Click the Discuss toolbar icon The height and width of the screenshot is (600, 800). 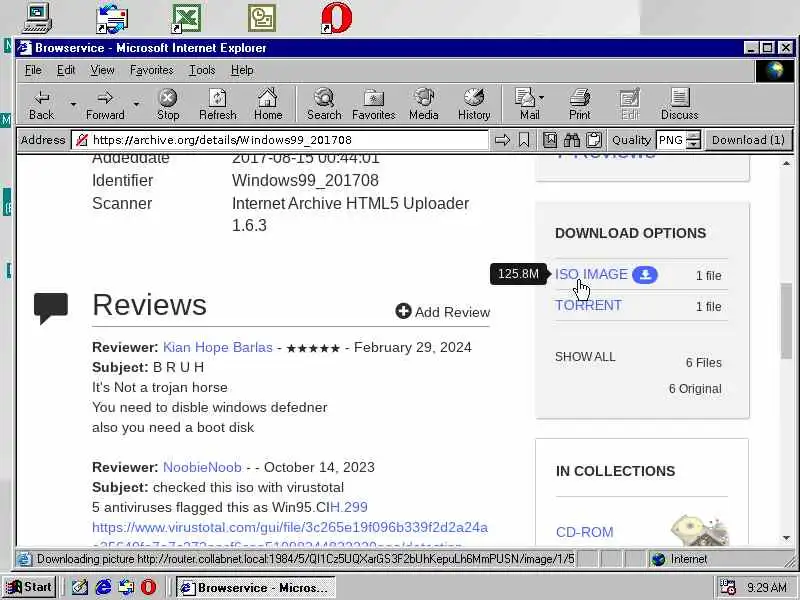click(680, 105)
